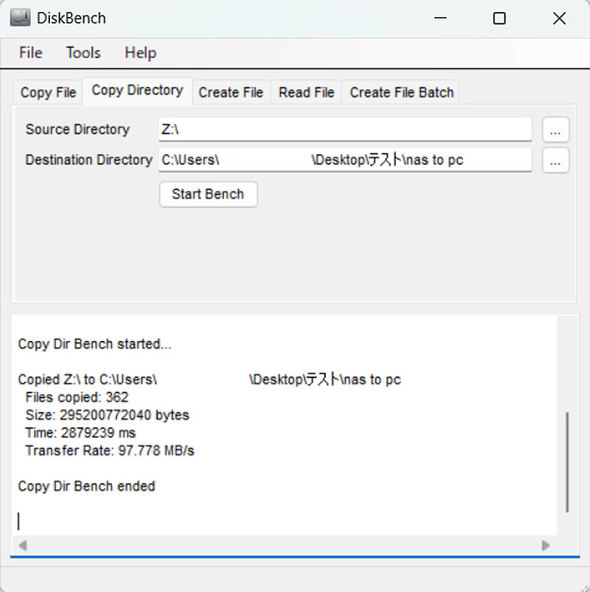Click the Source Directory input field

point(345,130)
